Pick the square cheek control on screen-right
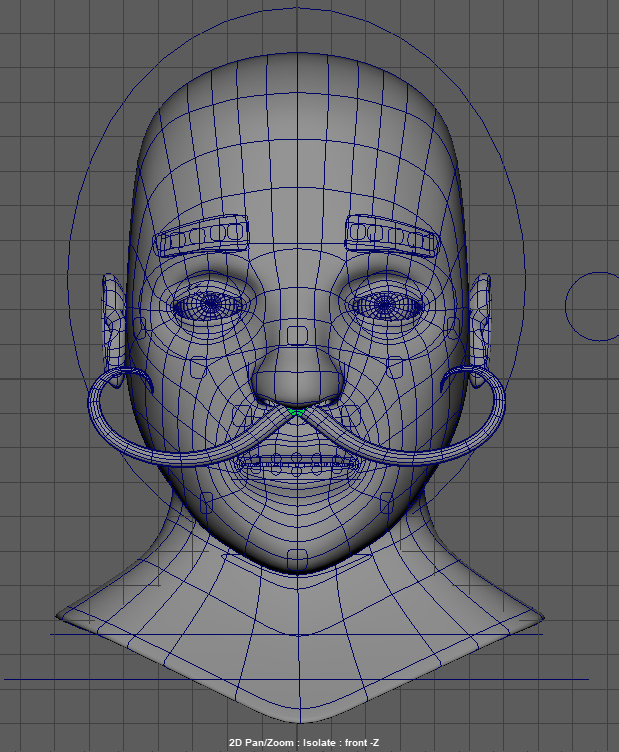 click(394, 364)
